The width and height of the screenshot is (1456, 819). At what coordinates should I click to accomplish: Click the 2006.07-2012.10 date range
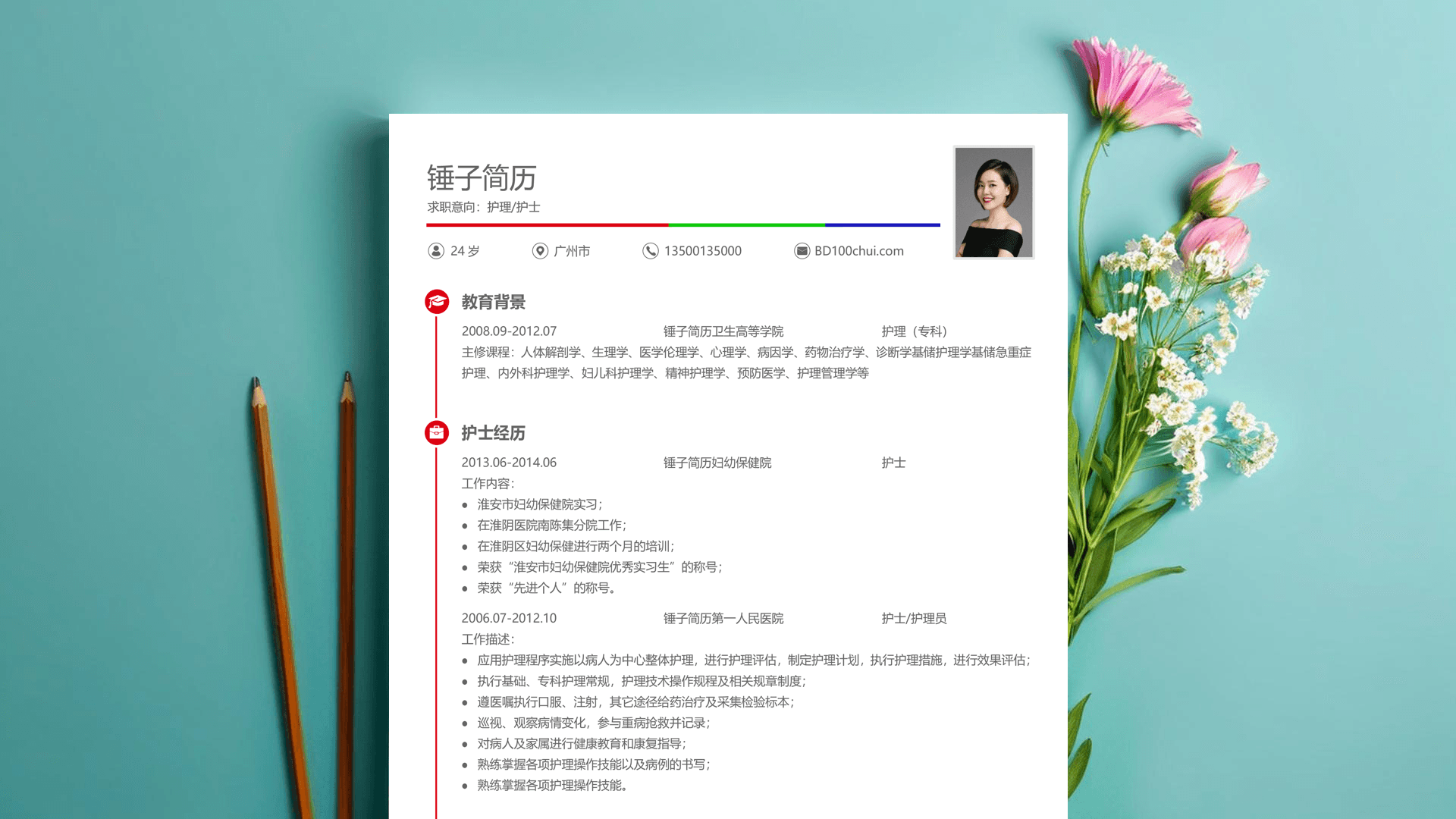(509, 618)
